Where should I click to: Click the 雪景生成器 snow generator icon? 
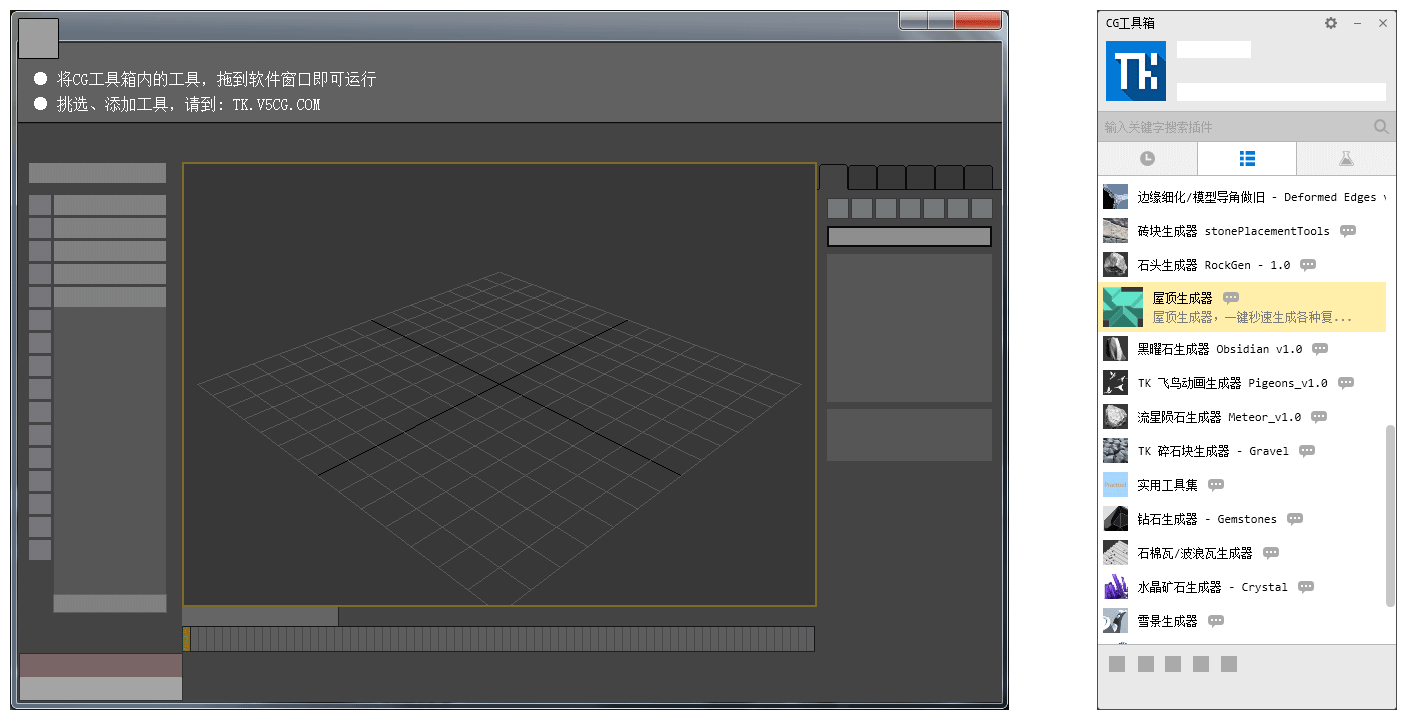tap(1114, 621)
